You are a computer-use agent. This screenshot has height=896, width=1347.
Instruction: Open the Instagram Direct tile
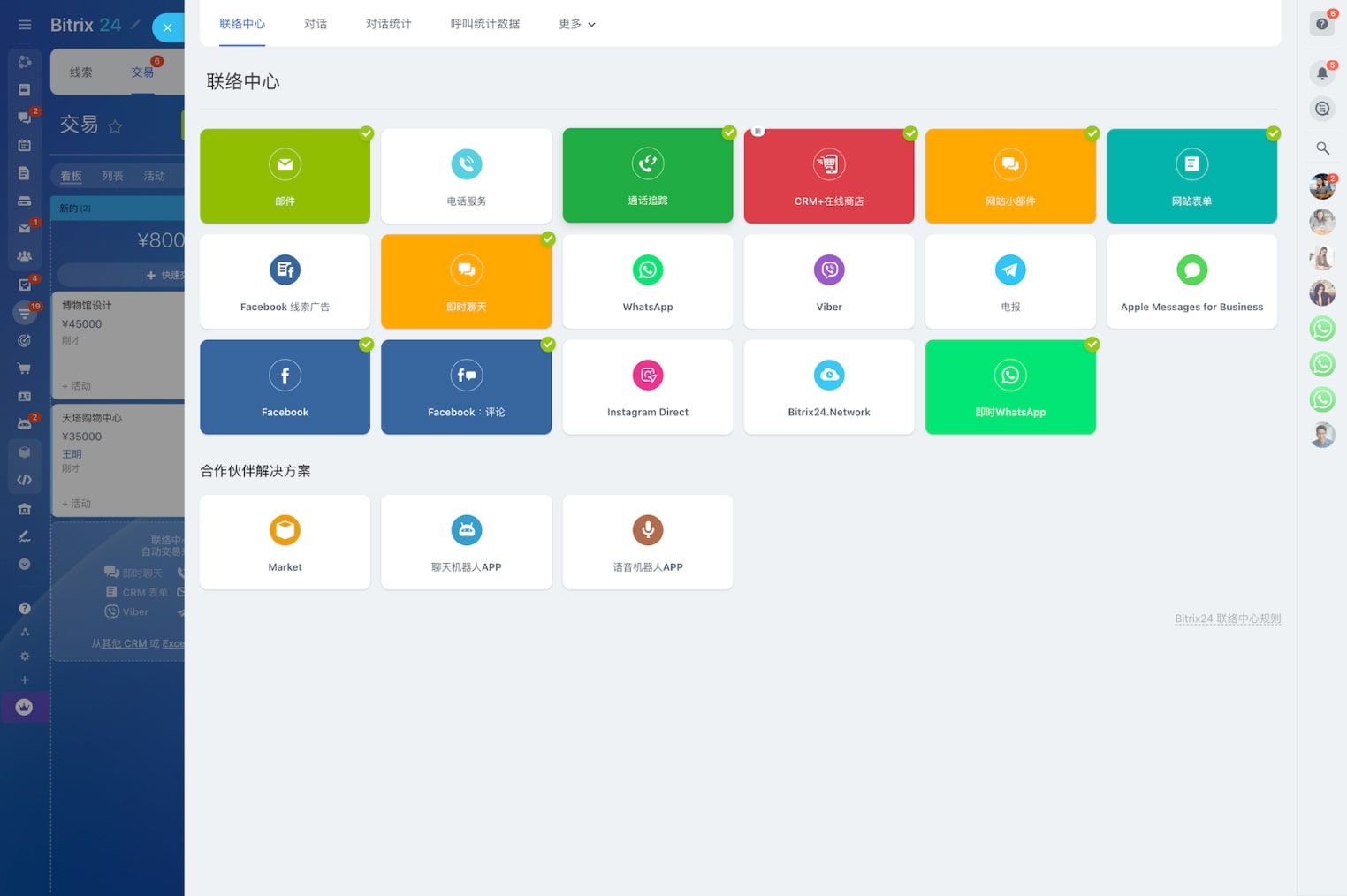coord(648,387)
